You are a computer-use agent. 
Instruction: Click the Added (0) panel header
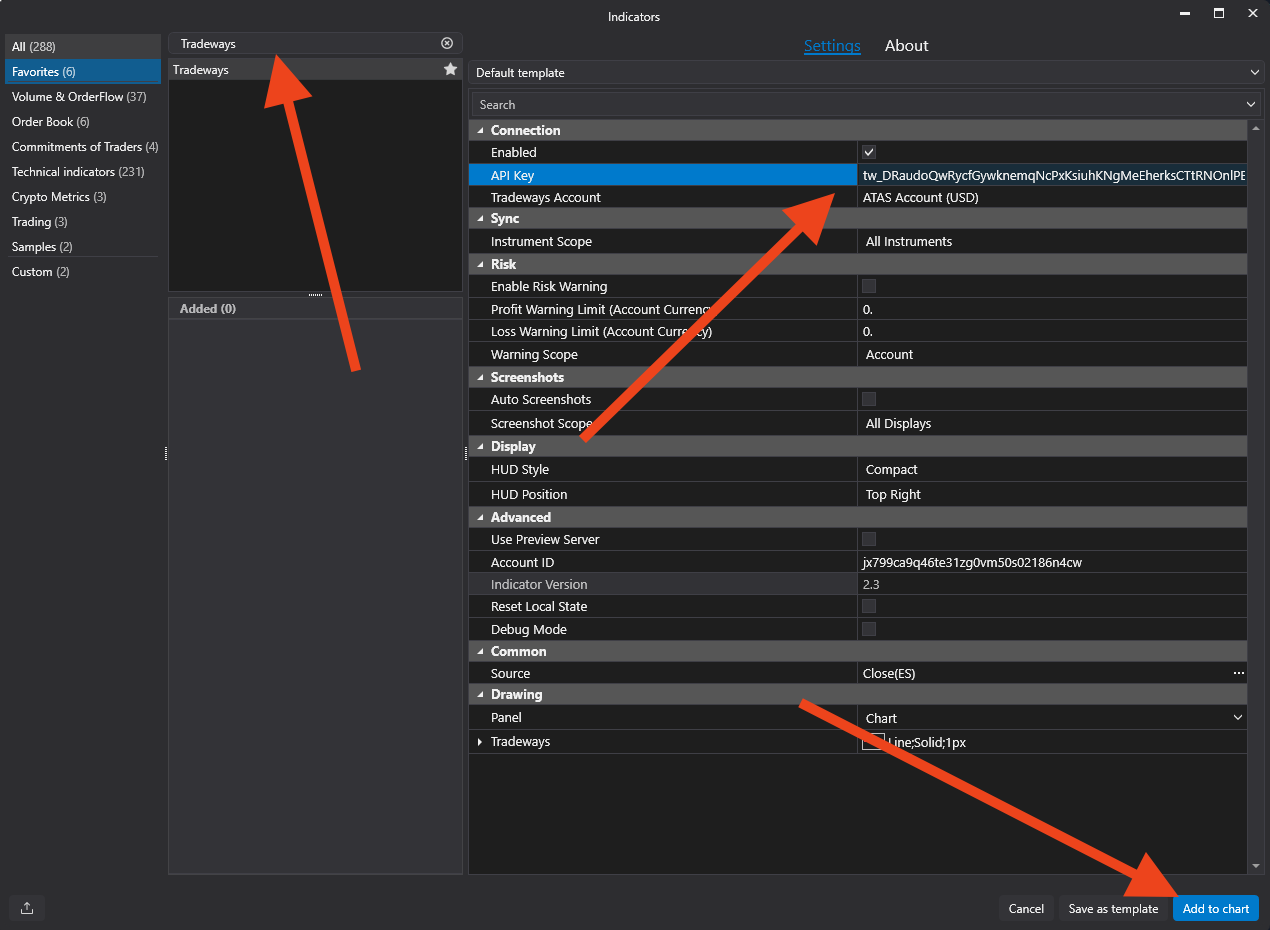(x=315, y=308)
